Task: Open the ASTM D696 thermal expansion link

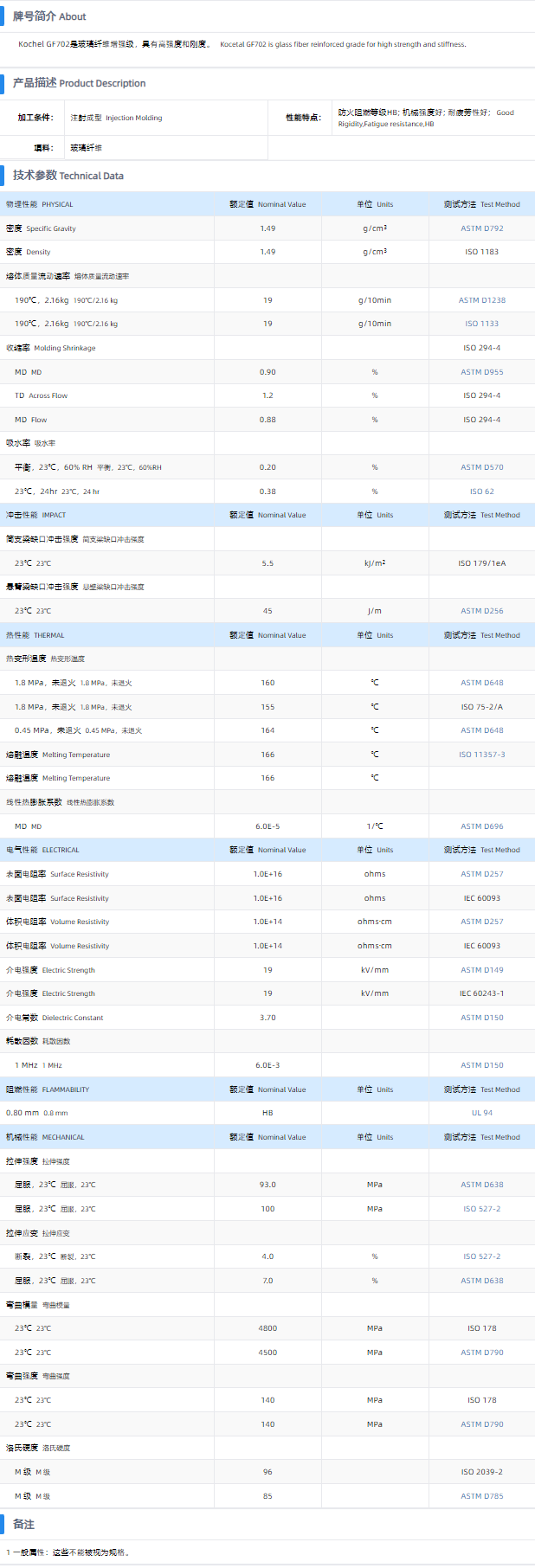Action: pos(481,826)
